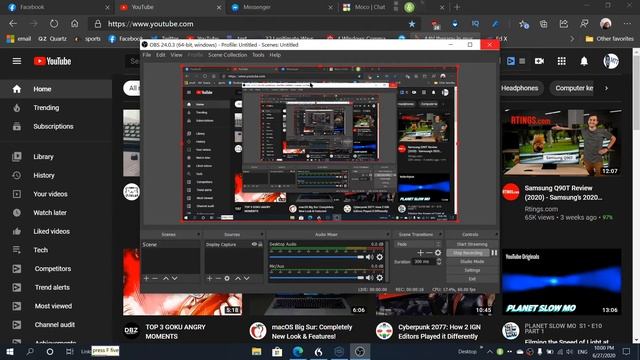Expand the favorites bar overflow chevron
The width and height of the screenshot is (640, 360).
(572, 39)
